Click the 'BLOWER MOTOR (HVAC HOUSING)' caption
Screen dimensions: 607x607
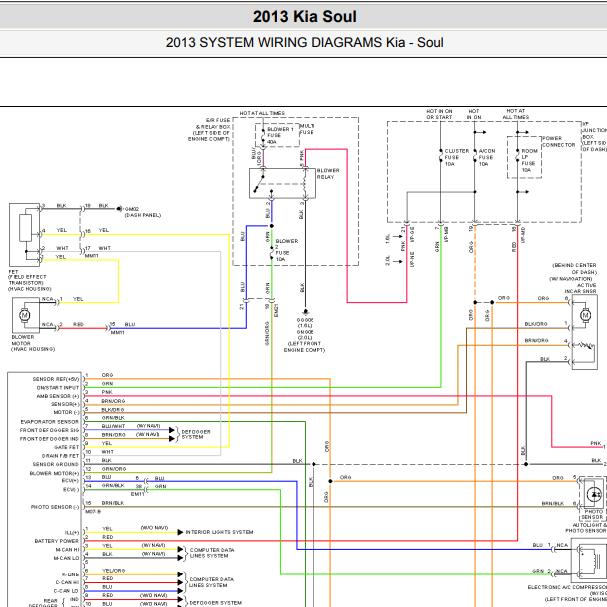coord(33,343)
